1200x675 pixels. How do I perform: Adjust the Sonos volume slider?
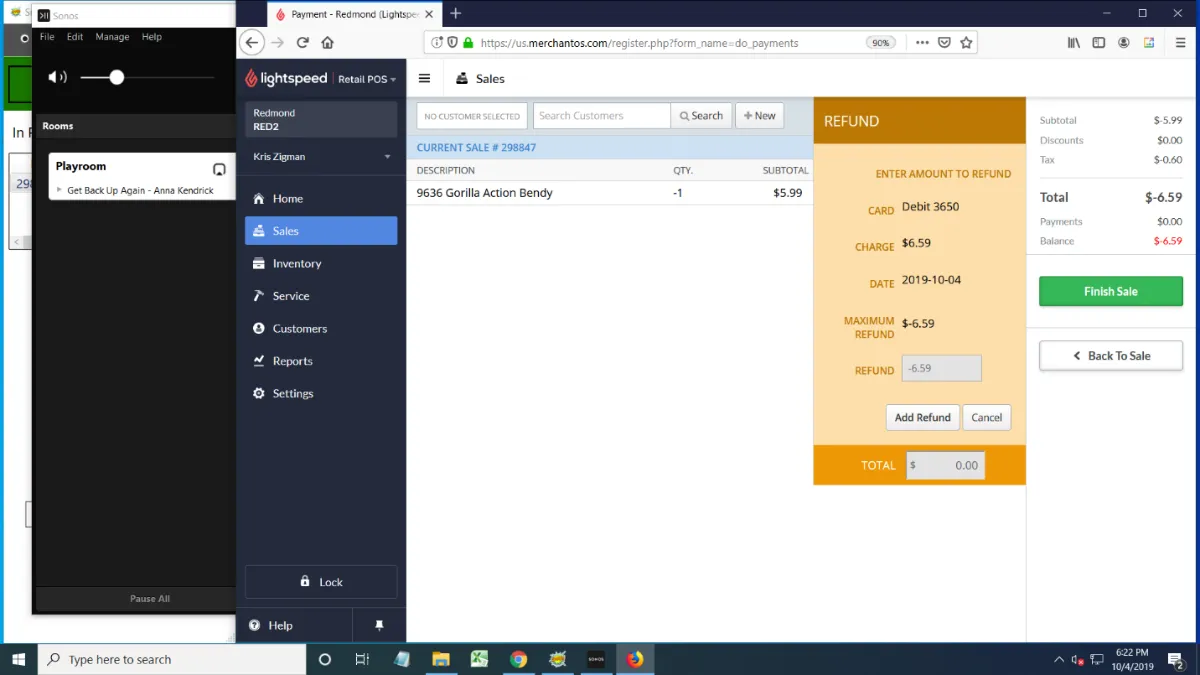pyautogui.click(x=117, y=77)
